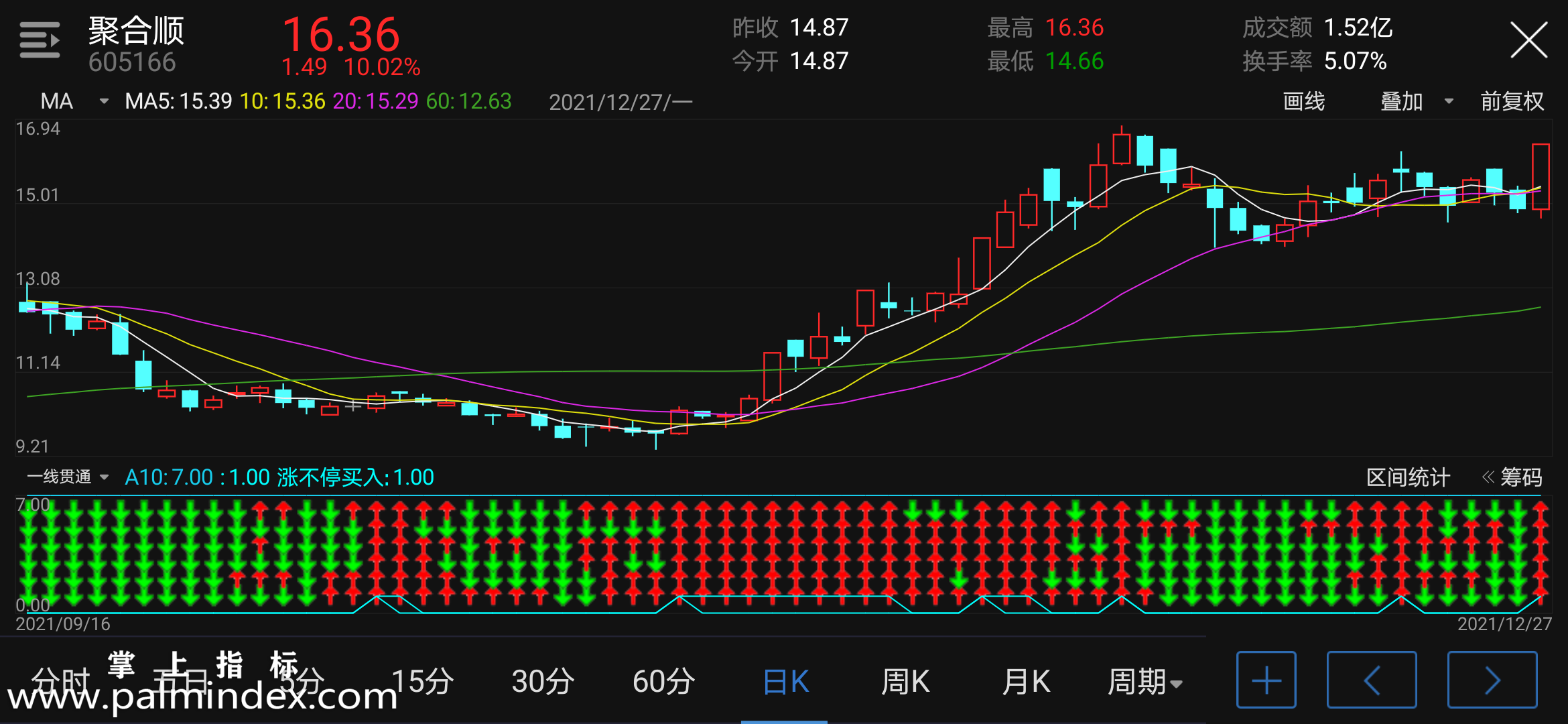This screenshot has width=1568, height=724.
Task: Close the chart with the X icon
Action: [1528, 40]
